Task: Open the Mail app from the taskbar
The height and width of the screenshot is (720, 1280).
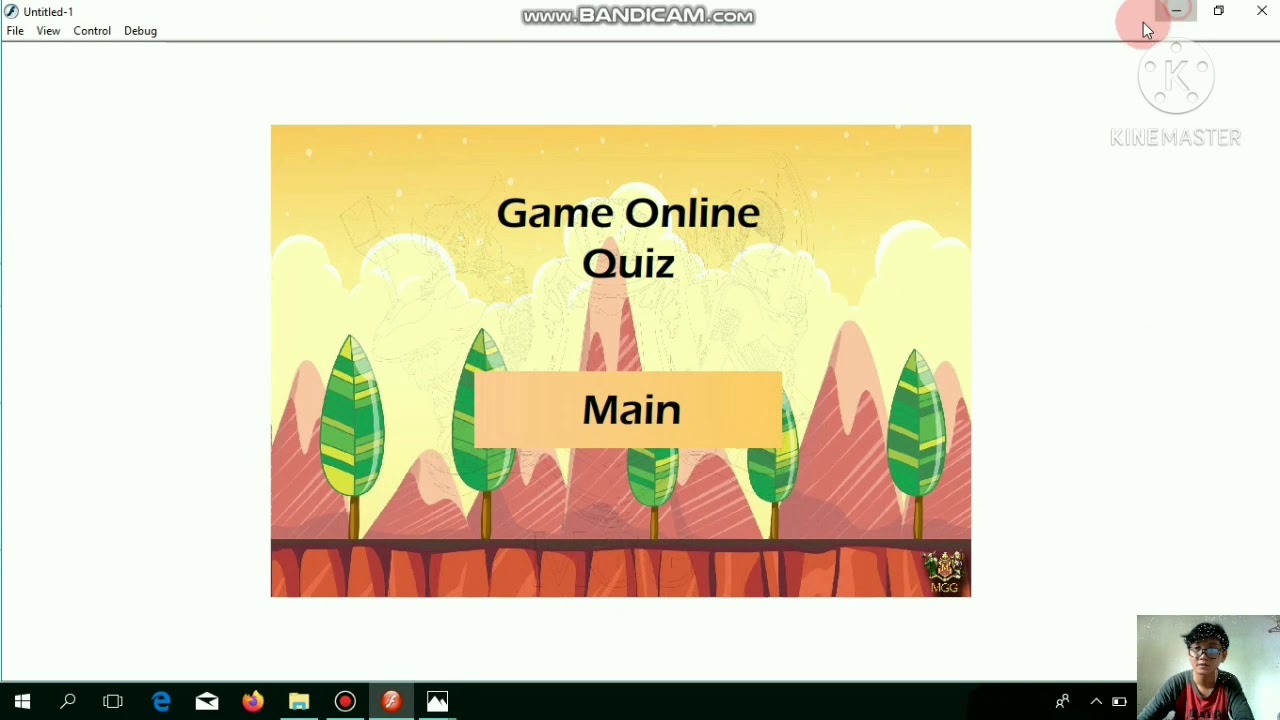Action: tap(207, 702)
